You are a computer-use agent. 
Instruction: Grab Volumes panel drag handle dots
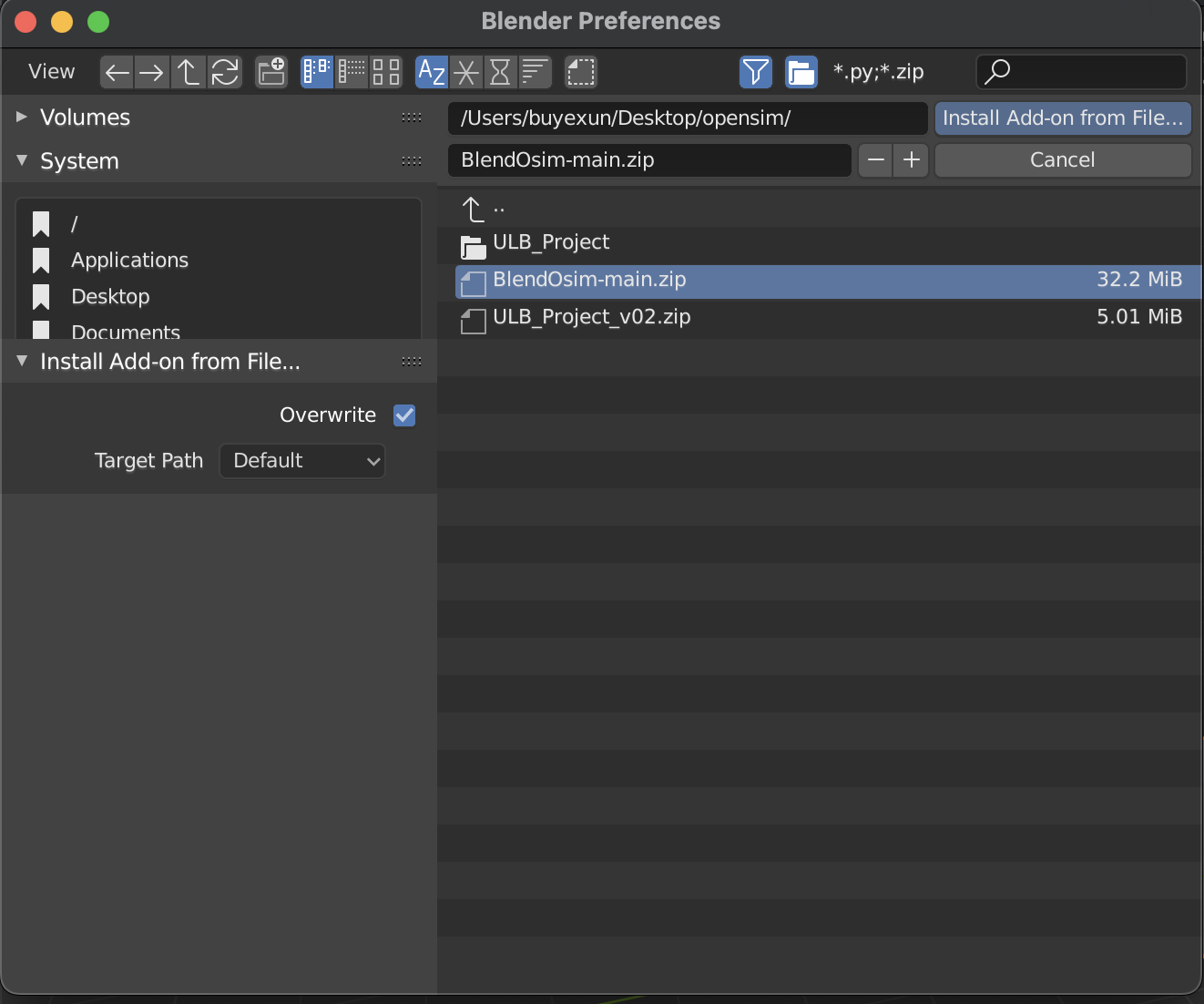(412, 118)
